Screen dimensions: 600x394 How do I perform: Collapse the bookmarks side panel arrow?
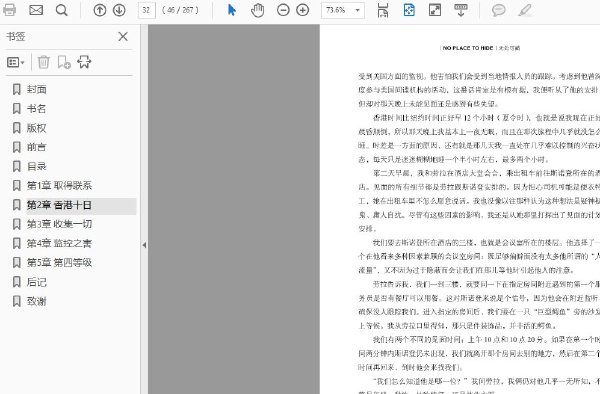(144, 245)
